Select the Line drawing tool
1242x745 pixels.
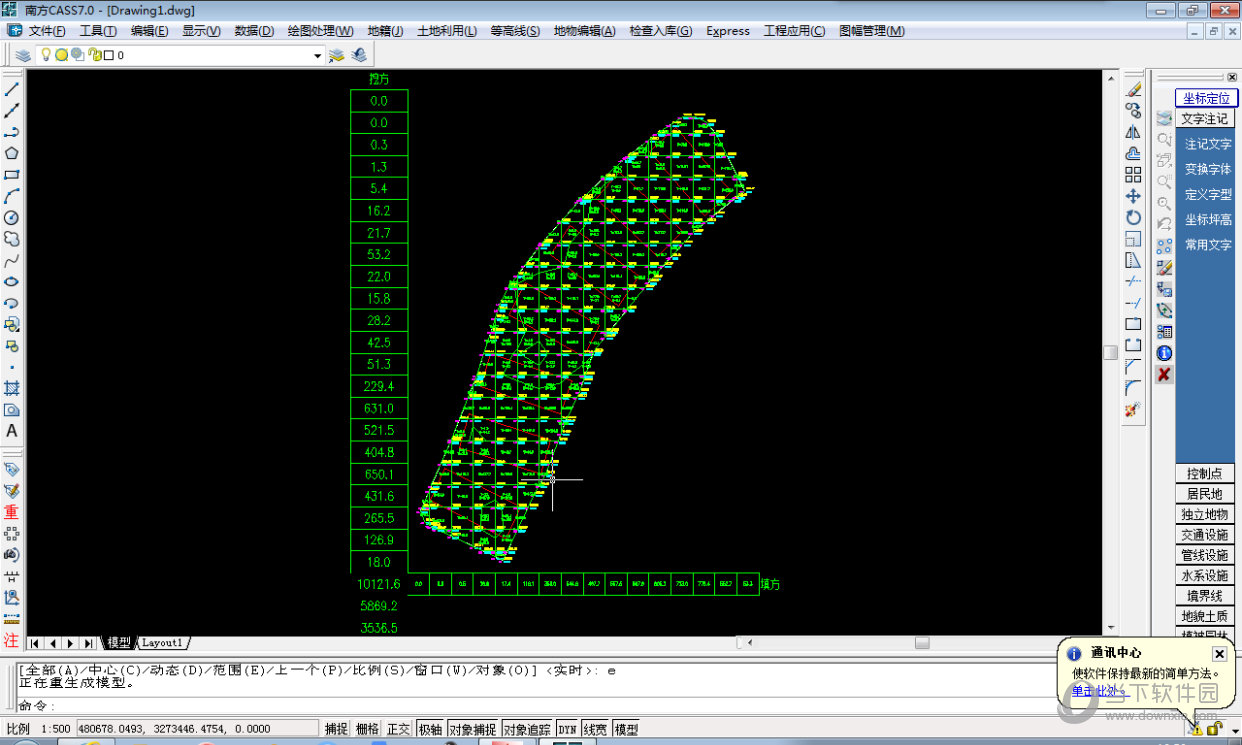(x=12, y=89)
